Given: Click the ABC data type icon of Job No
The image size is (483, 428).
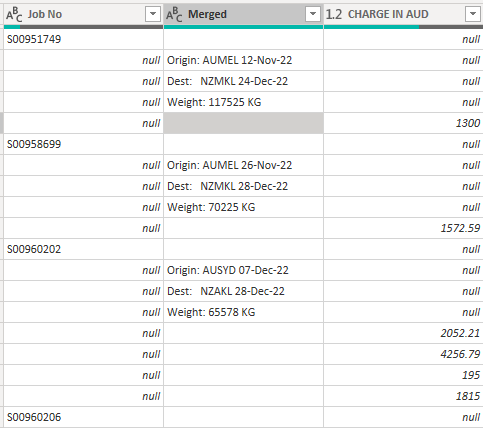Looking at the screenshot, I should [x=14, y=14].
